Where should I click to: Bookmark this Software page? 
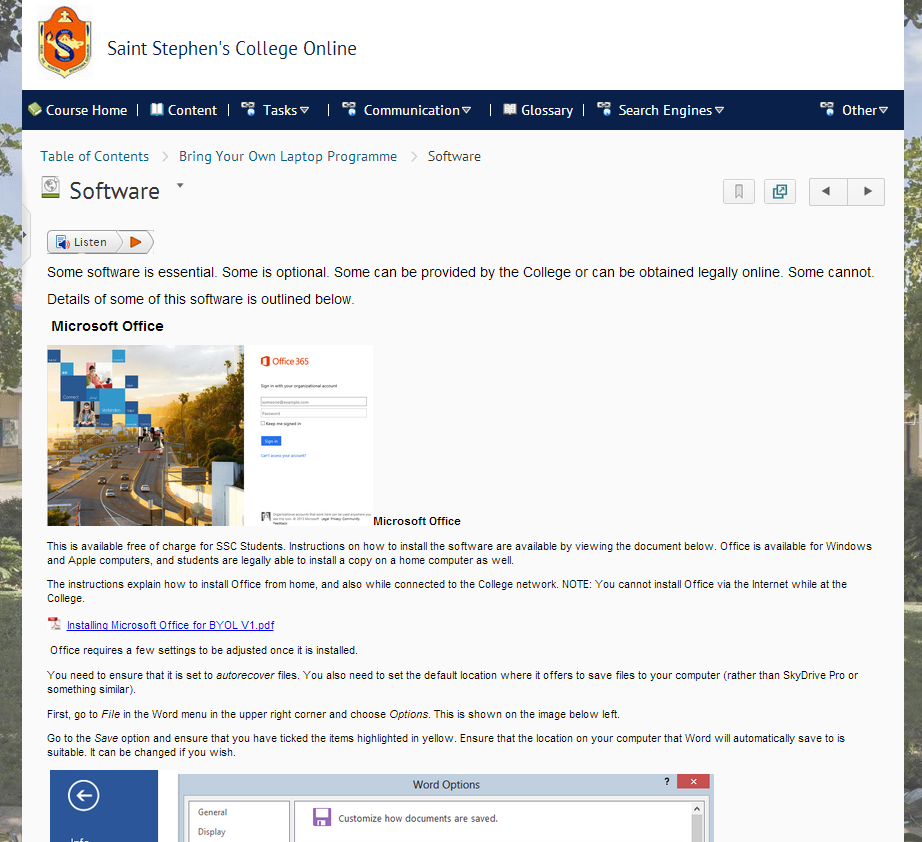pyautogui.click(x=739, y=192)
